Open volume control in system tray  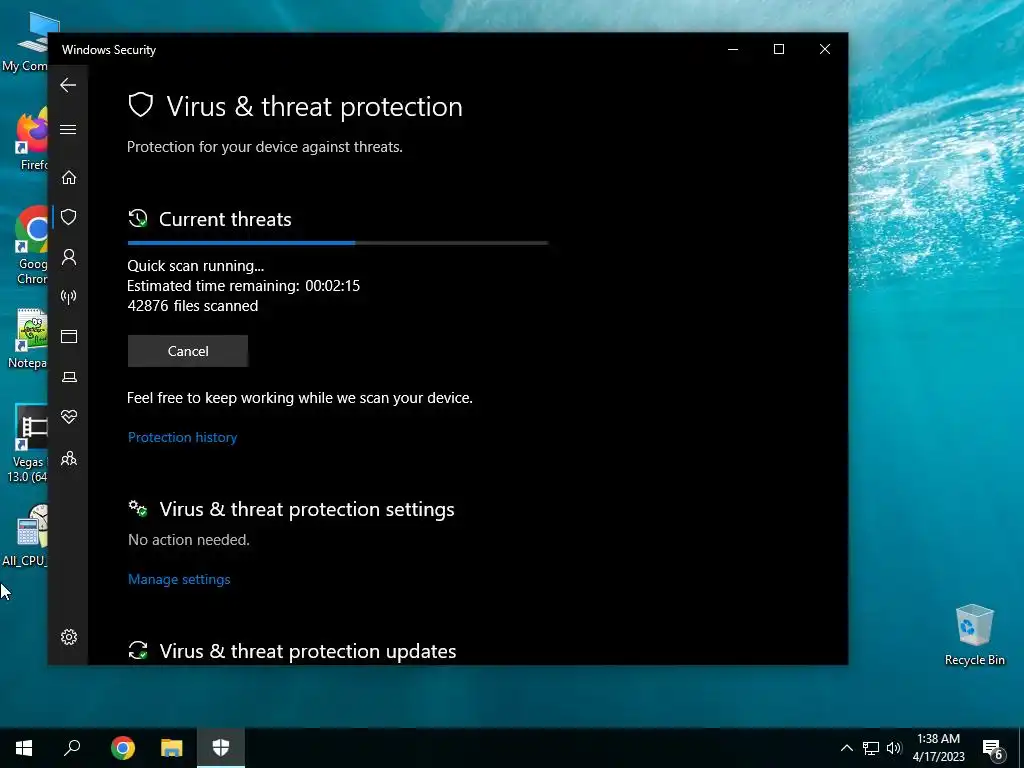(x=894, y=748)
